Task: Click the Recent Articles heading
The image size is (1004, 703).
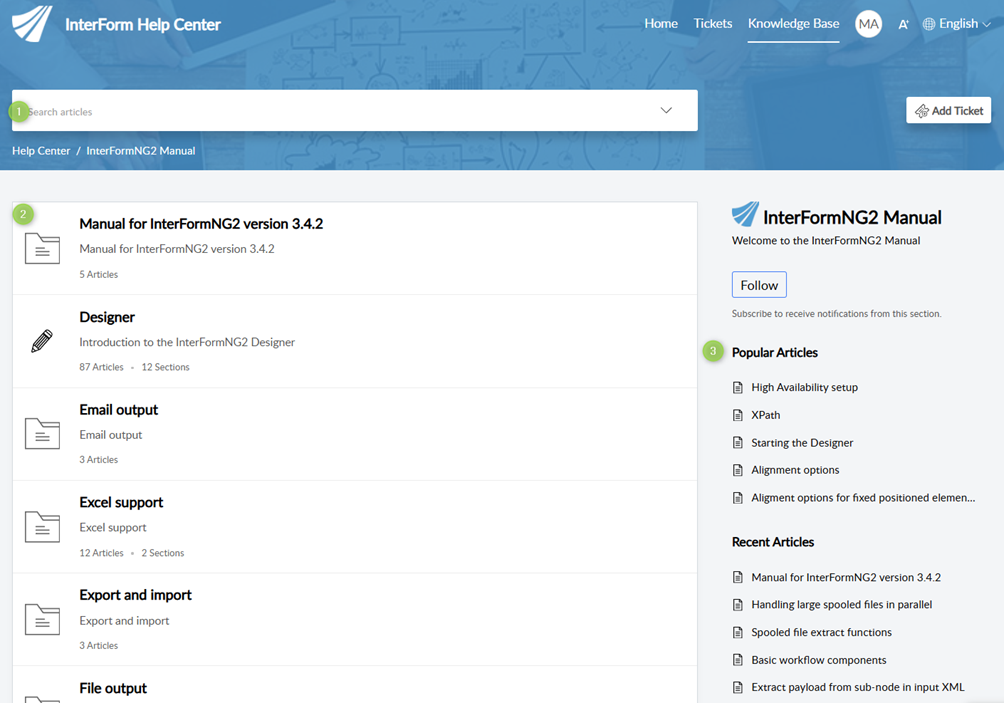Action: [773, 542]
